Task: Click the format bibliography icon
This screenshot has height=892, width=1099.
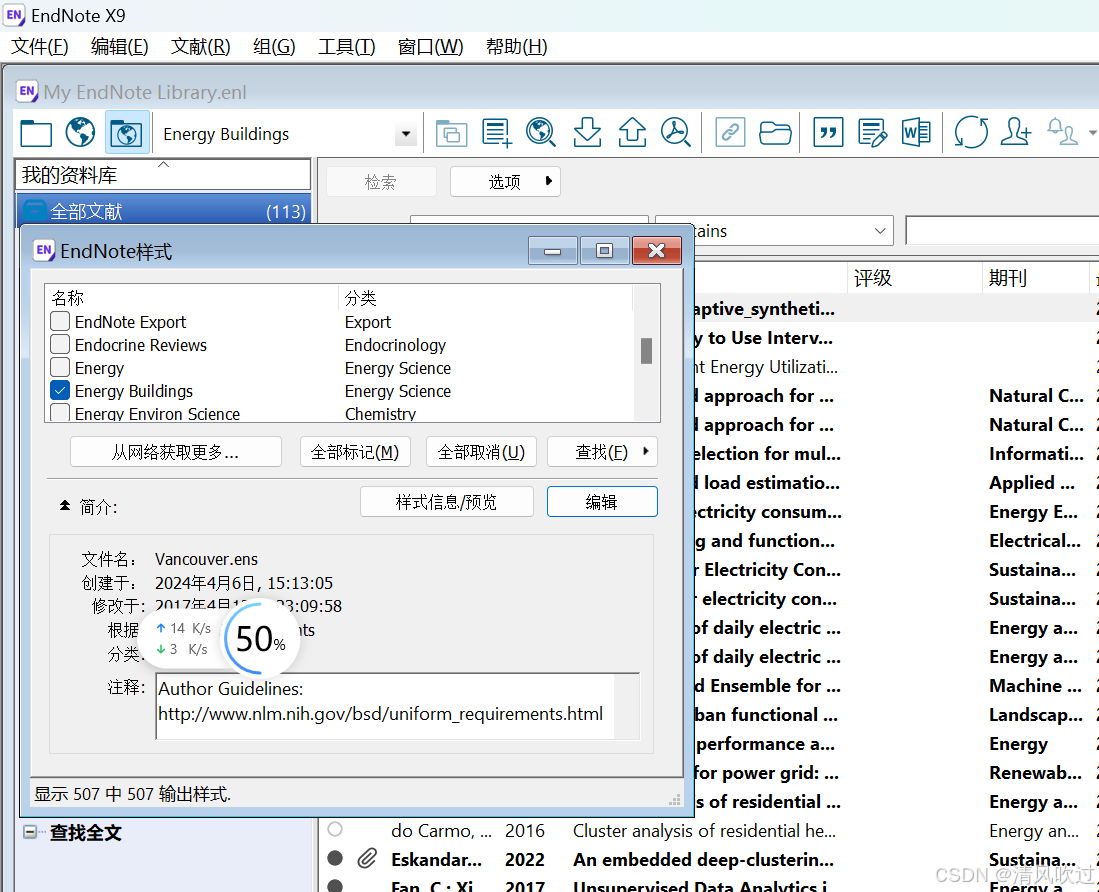Action: click(x=873, y=132)
